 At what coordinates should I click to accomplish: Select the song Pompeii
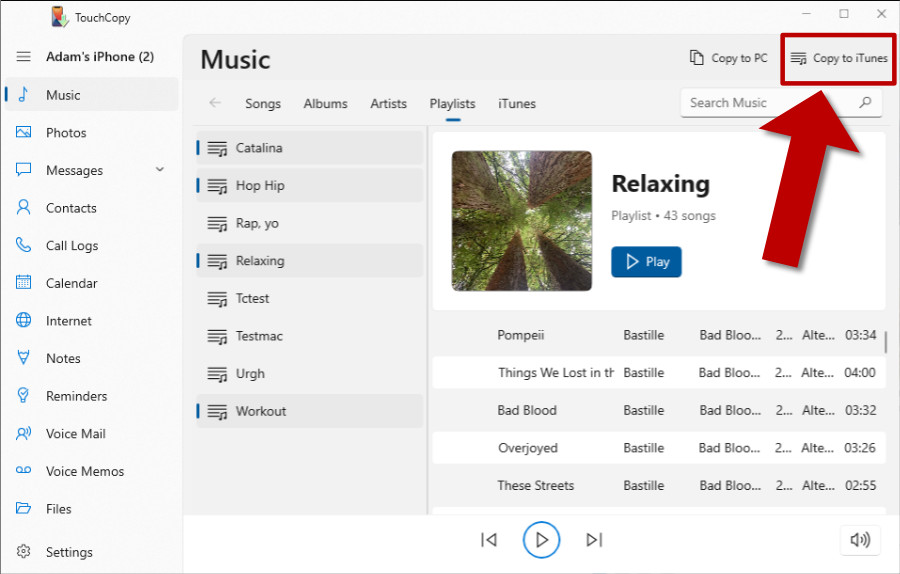(x=658, y=335)
